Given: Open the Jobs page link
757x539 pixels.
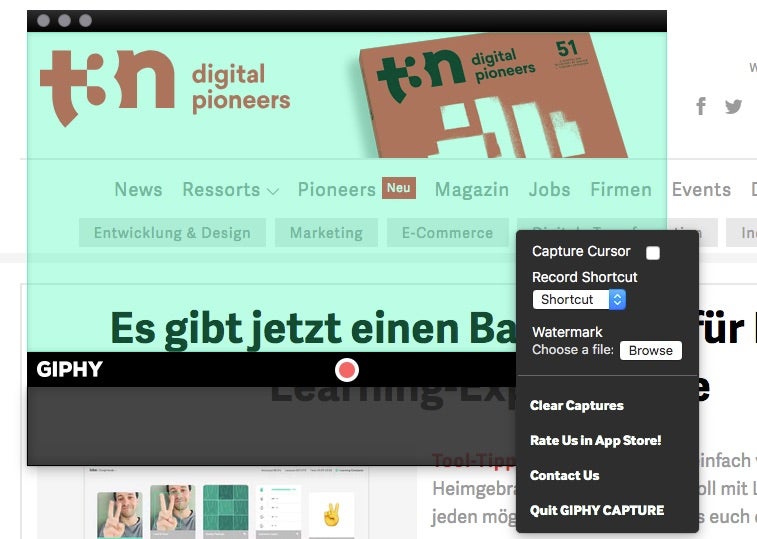Looking at the screenshot, I should [x=549, y=189].
